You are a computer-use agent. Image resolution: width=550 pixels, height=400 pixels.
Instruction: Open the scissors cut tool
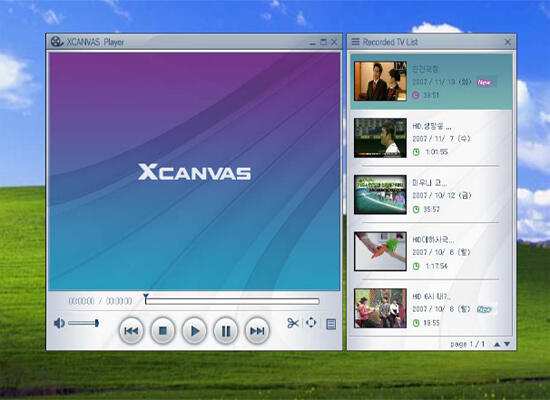click(293, 323)
